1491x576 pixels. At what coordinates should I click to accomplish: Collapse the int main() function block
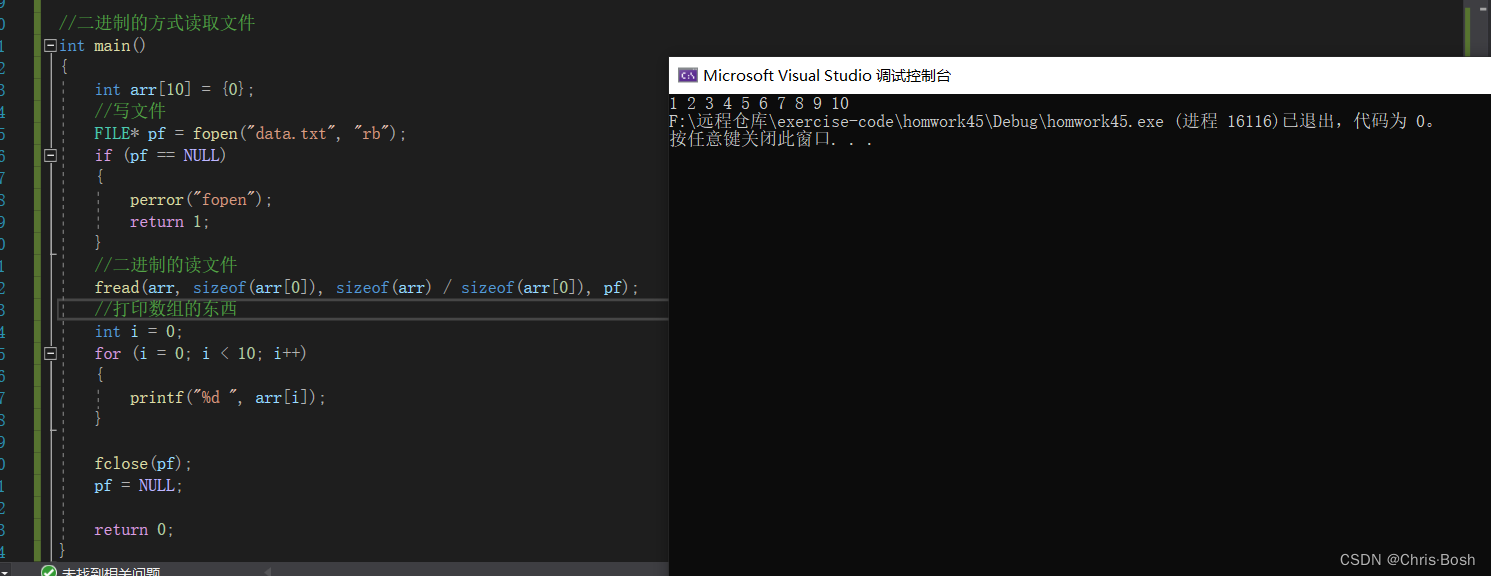click(50, 45)
